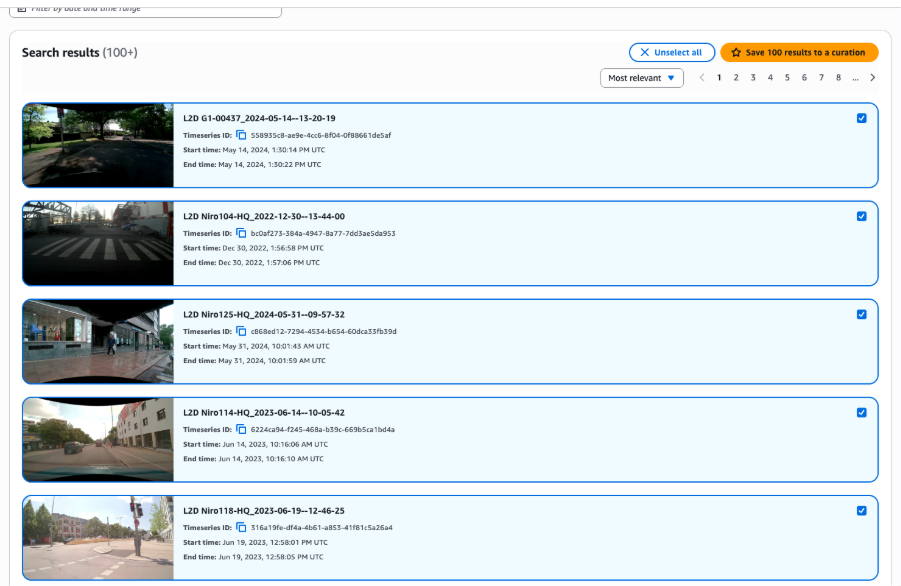Go to results page 5
This screenshot has height=586, width=901.
787,78
